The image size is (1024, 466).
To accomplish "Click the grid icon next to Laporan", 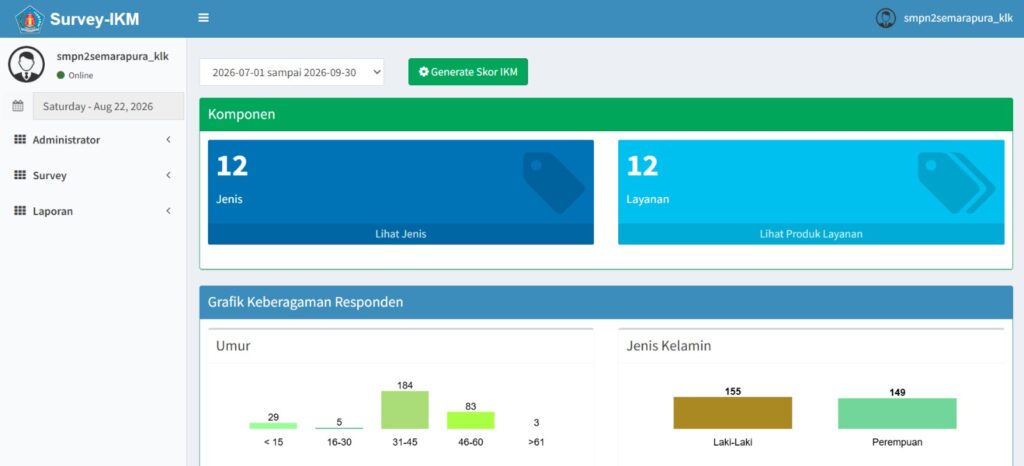I will (20, 211).
